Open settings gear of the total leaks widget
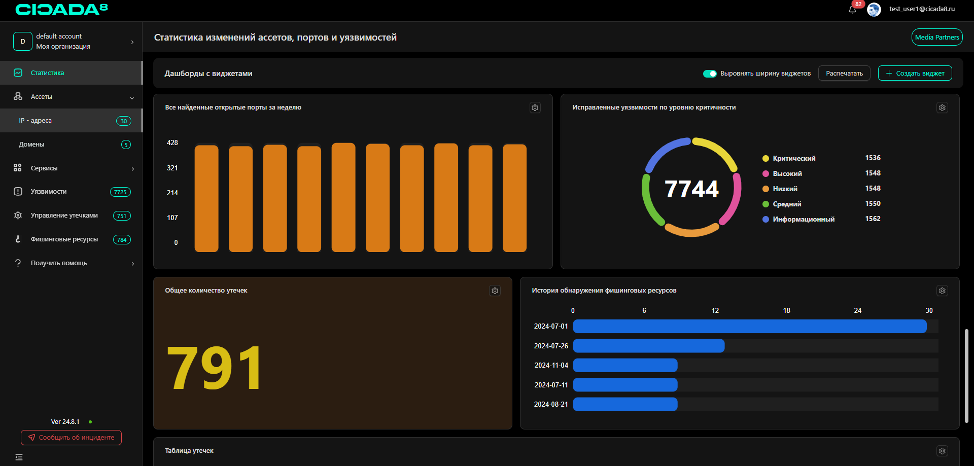 494,290
